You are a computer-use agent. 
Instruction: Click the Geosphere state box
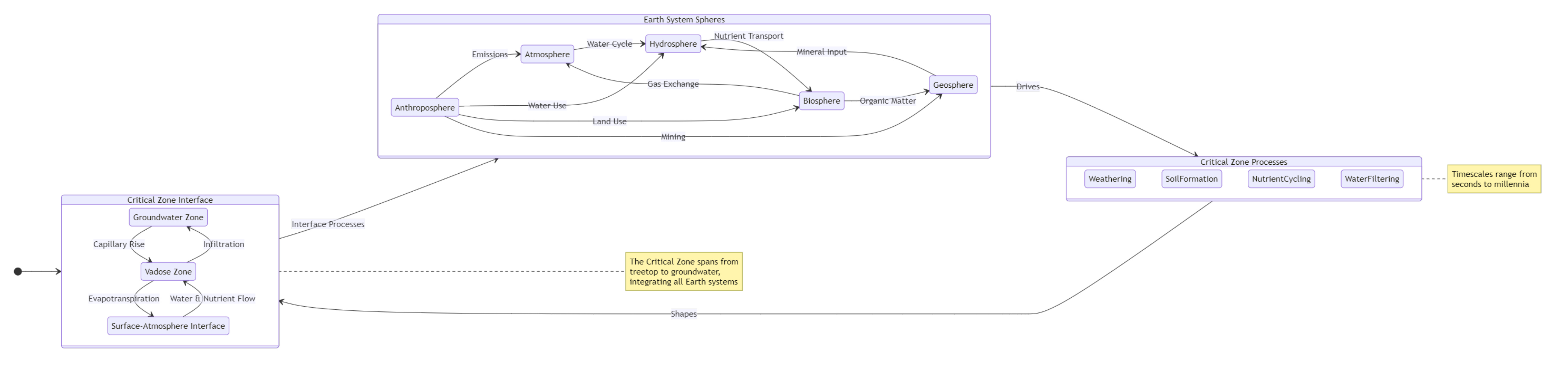click(953, 85)
